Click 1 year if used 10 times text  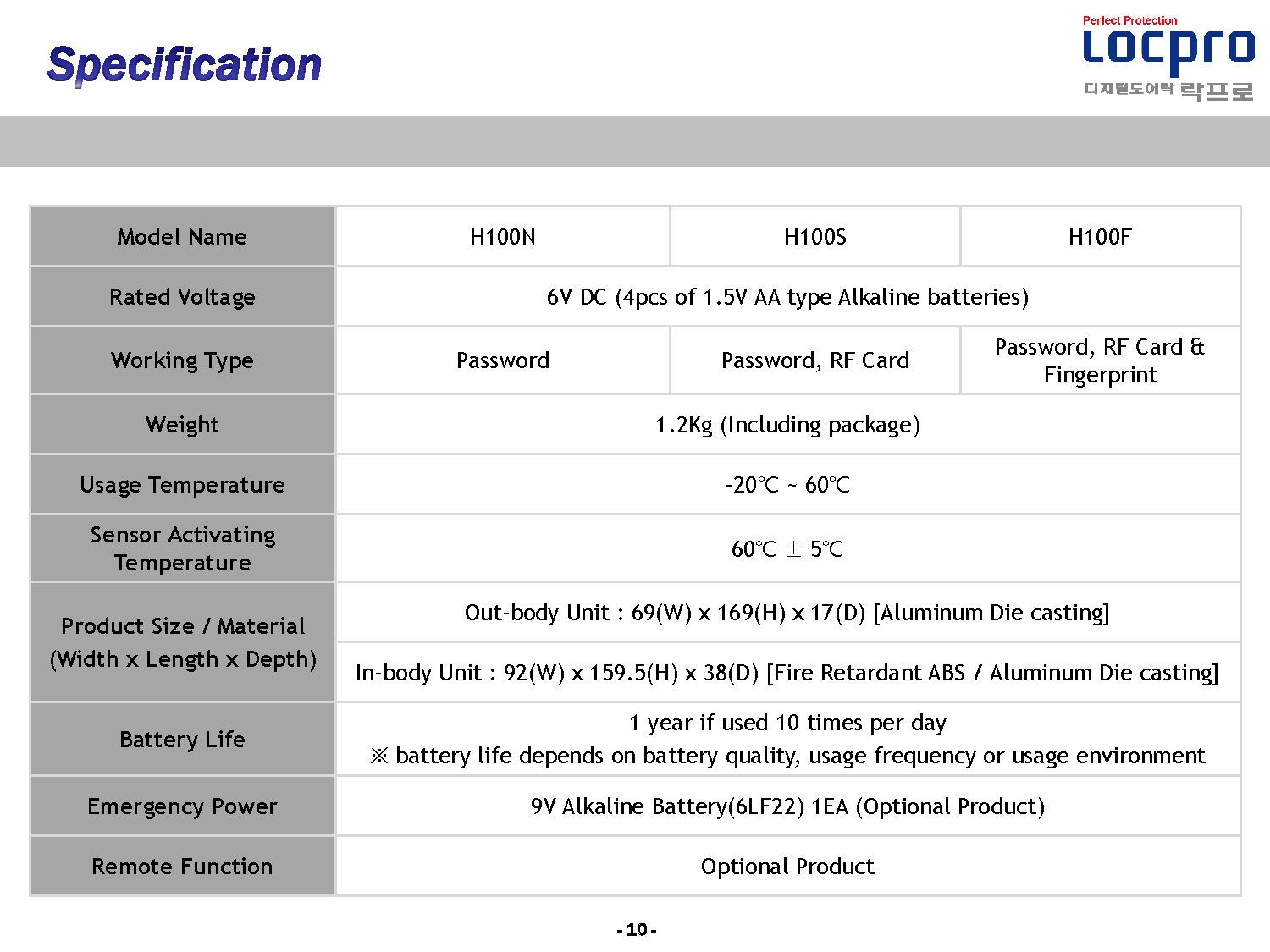(787, 723)
